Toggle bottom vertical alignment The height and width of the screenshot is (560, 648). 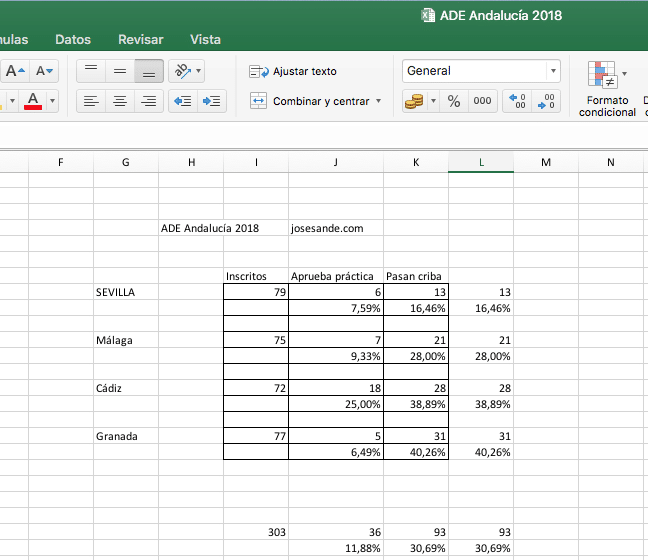149,71
